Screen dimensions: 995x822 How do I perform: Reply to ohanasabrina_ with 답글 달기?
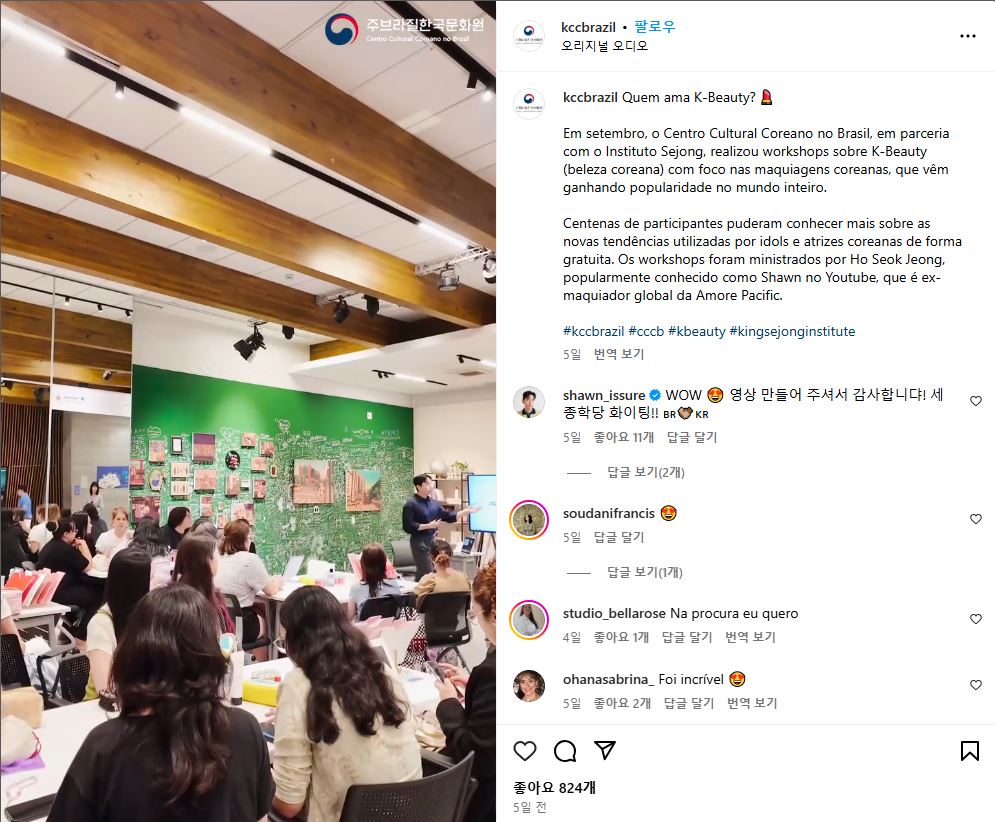point(689,703)
